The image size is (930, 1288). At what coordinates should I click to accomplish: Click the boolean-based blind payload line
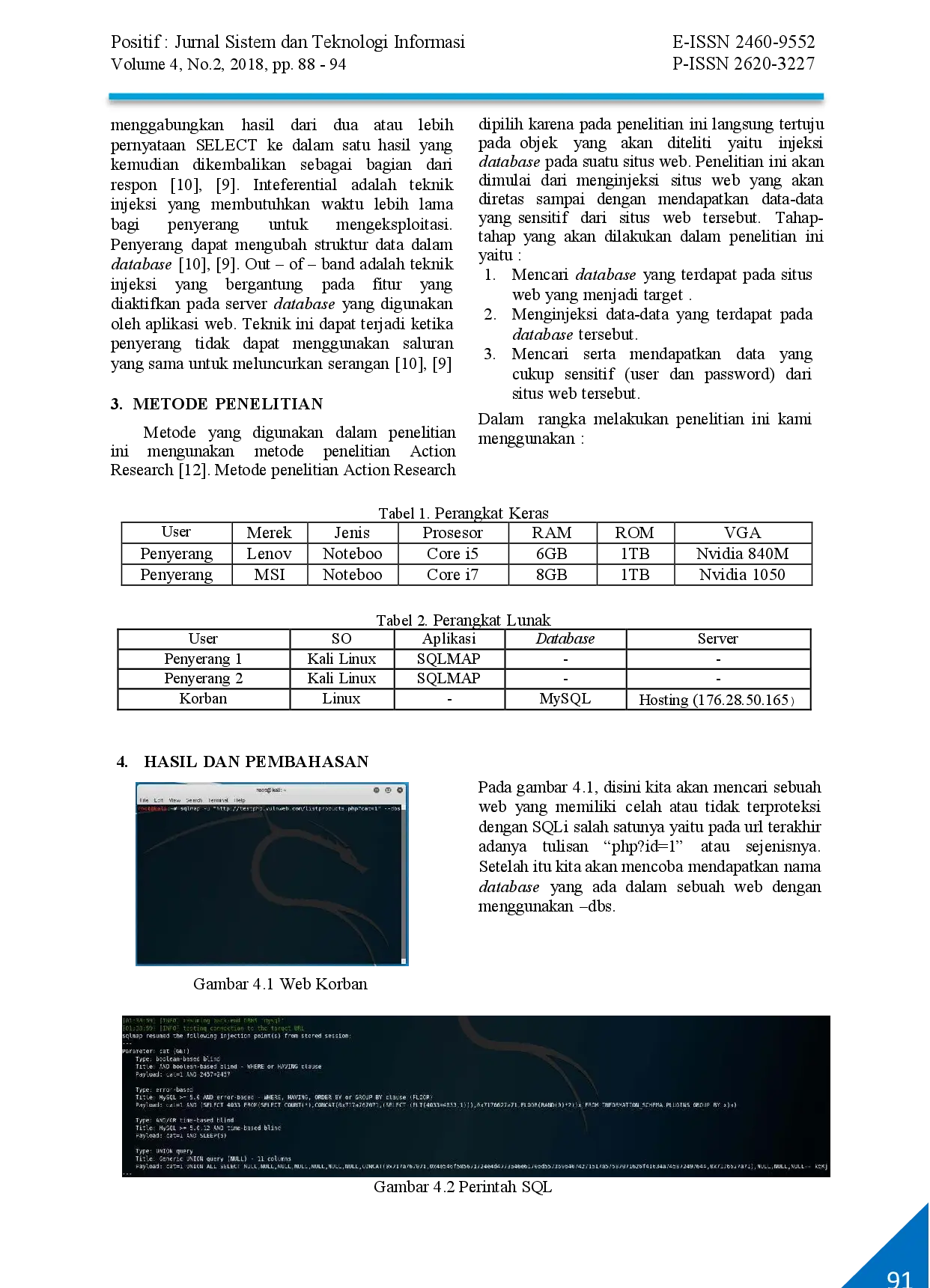click(x=183, y=1074)
